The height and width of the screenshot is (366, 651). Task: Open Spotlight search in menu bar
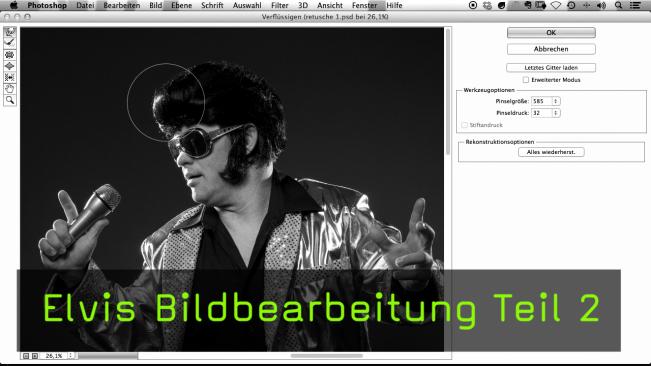click(x=619, y=5)
